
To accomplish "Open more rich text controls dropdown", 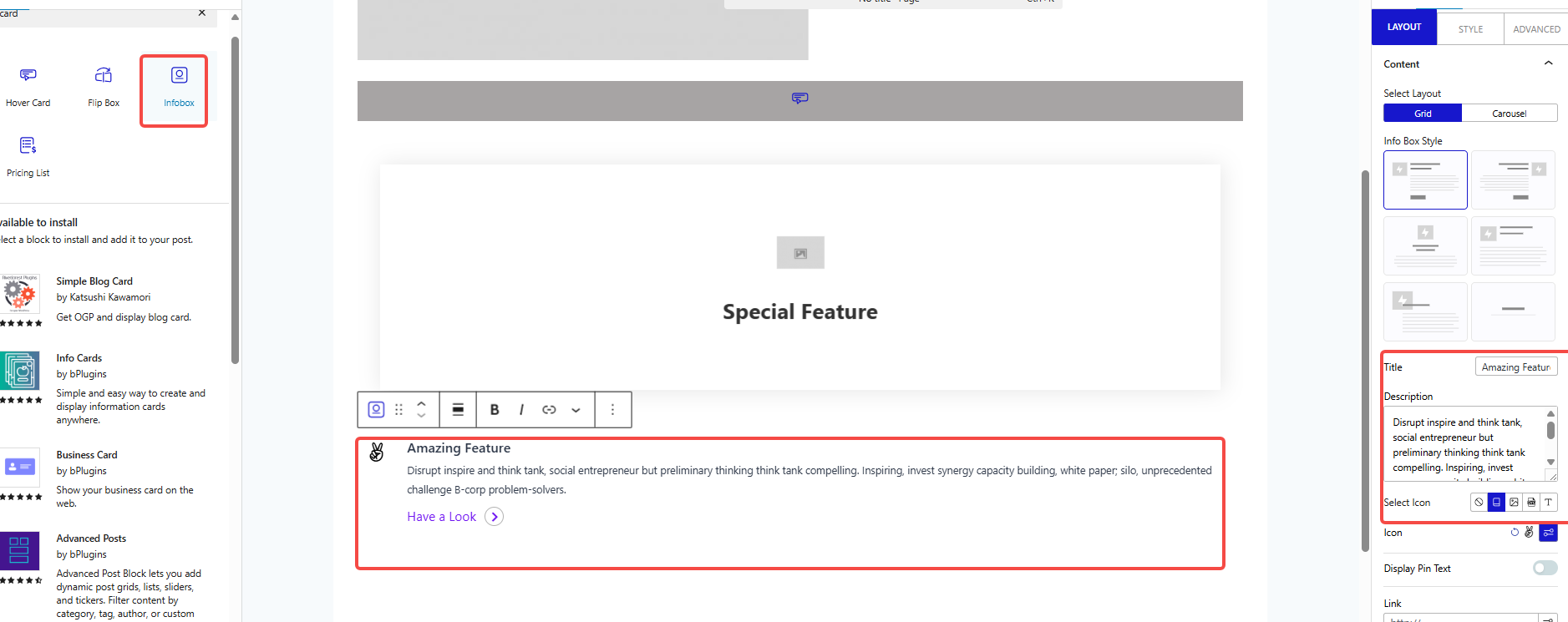I will pyautogui.click(x=576, y=410).
